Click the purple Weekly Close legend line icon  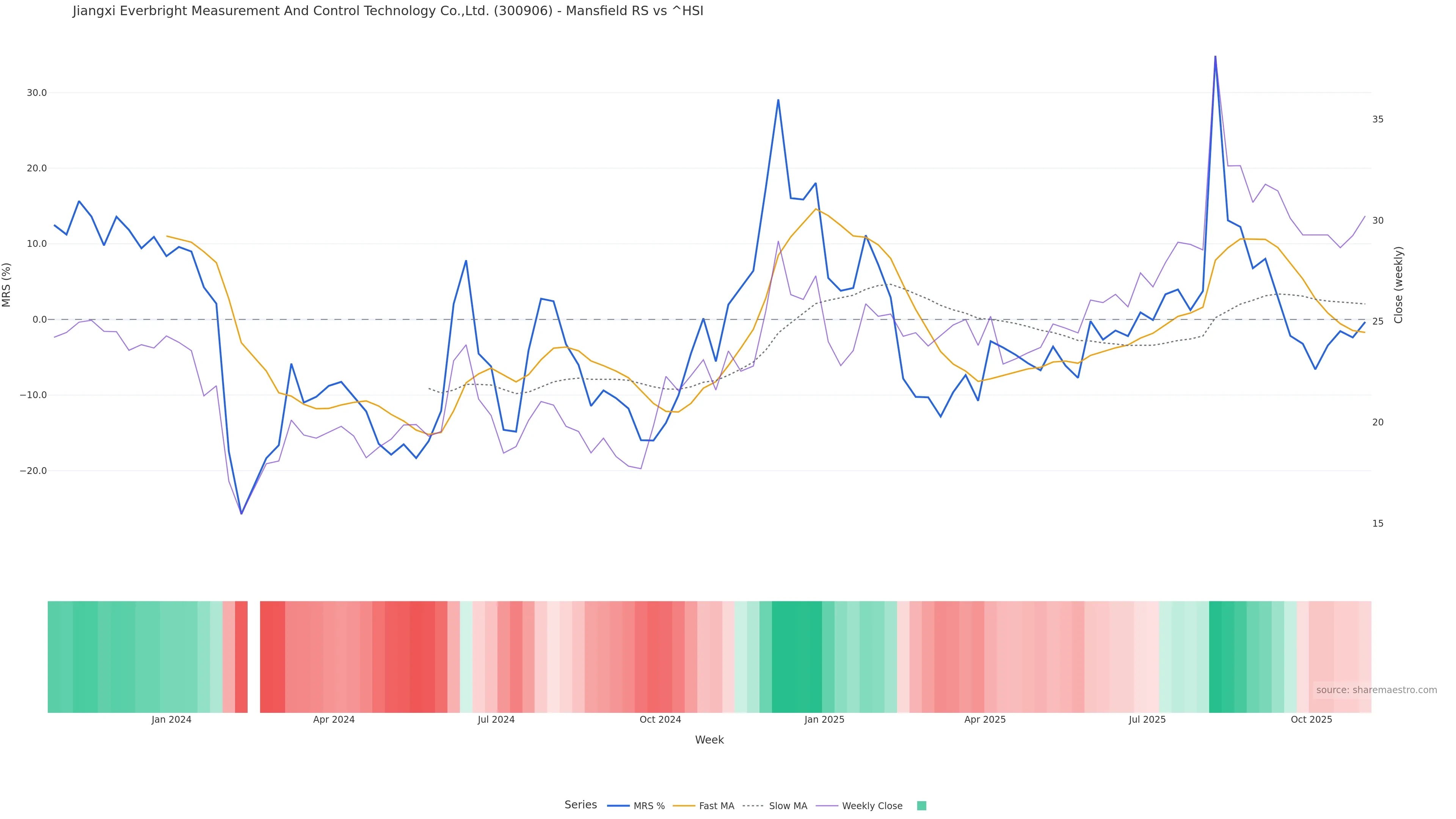[x=827, y=806]
